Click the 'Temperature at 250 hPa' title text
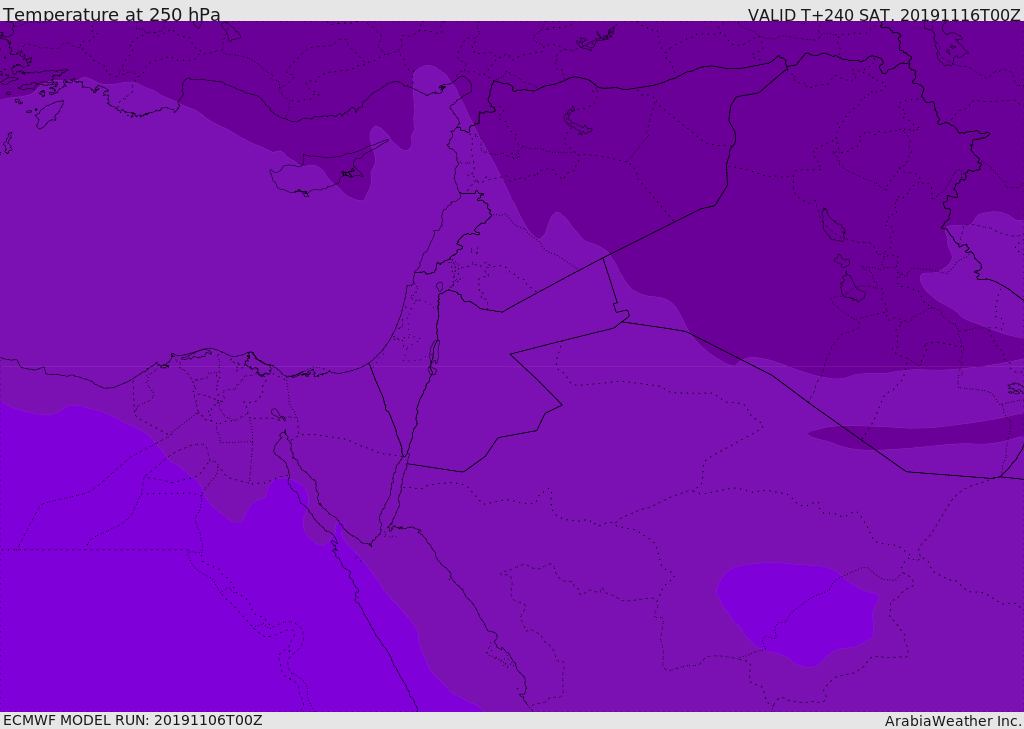The width and height of the screenshot is (1024, 729). point(112,14)
